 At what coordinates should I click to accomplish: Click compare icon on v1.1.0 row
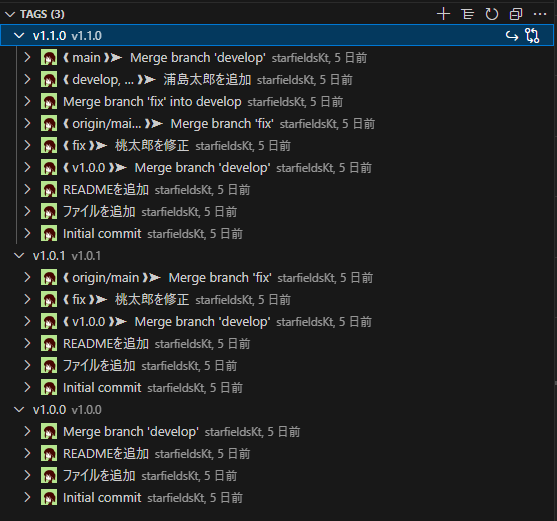[x=532, y=36]
